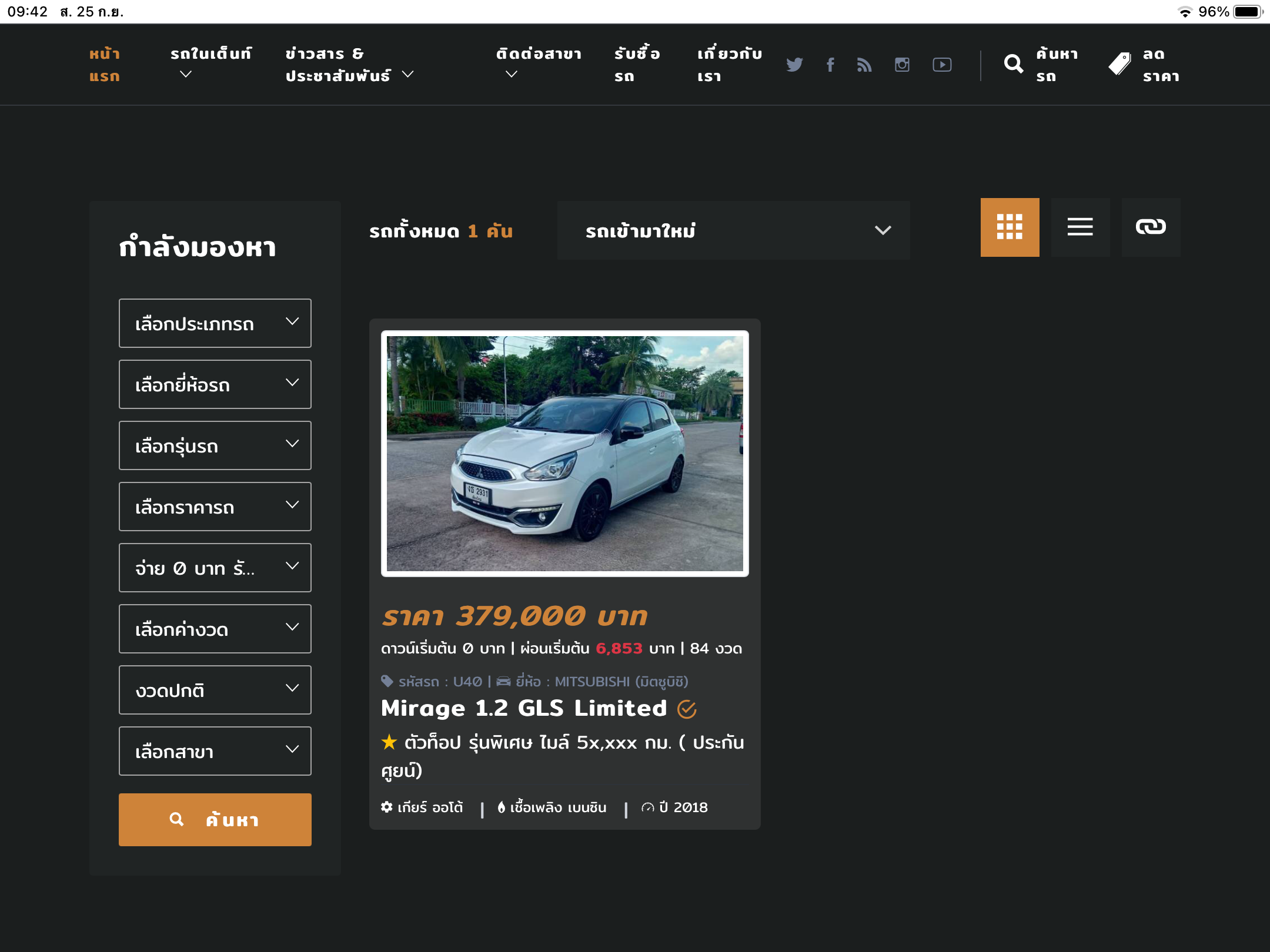Expand the เลือกยี่ห้อรถ brand dropdown
This screenshot has height=952, width=1270.
215,384
